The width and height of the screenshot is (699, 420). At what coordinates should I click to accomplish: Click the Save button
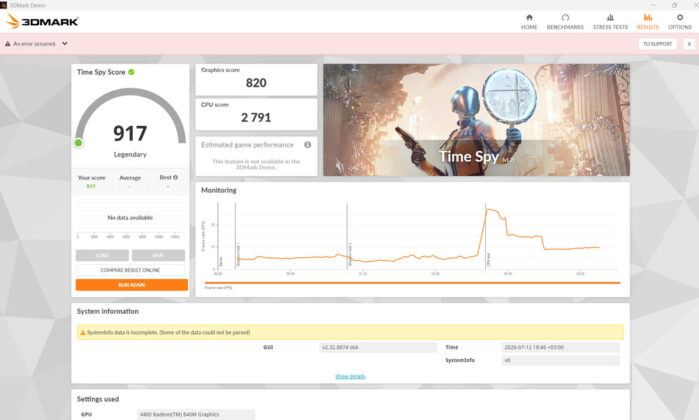tap(158, 255)
